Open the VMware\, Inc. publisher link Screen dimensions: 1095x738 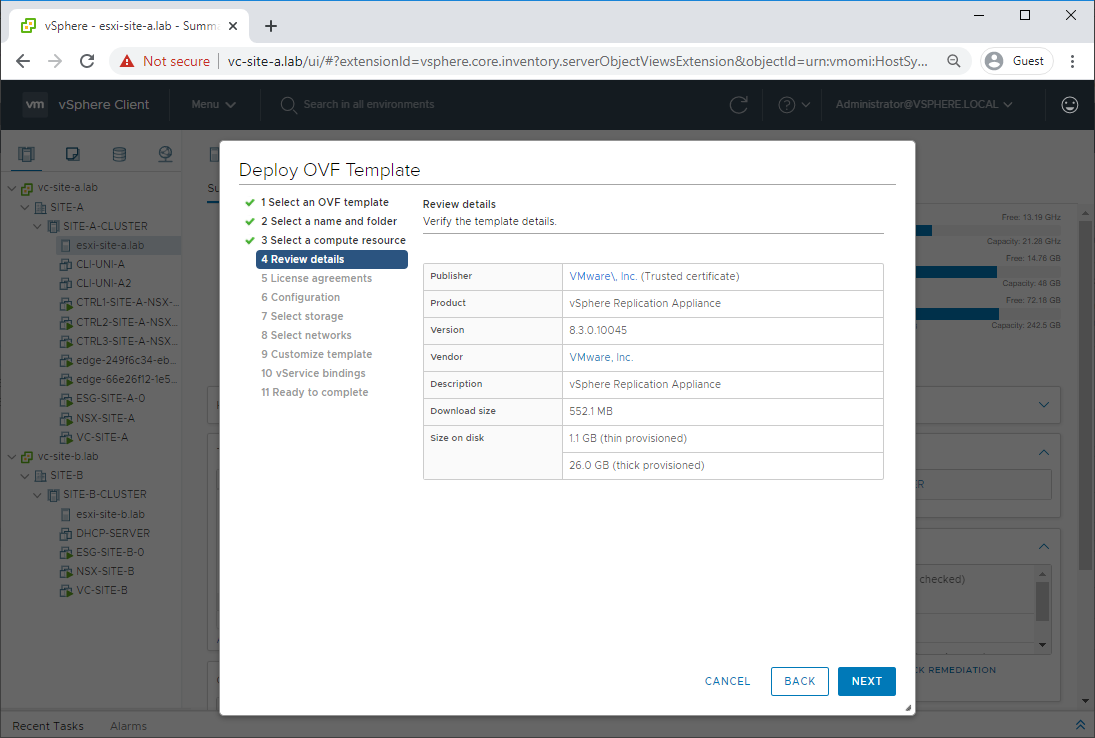603,276
